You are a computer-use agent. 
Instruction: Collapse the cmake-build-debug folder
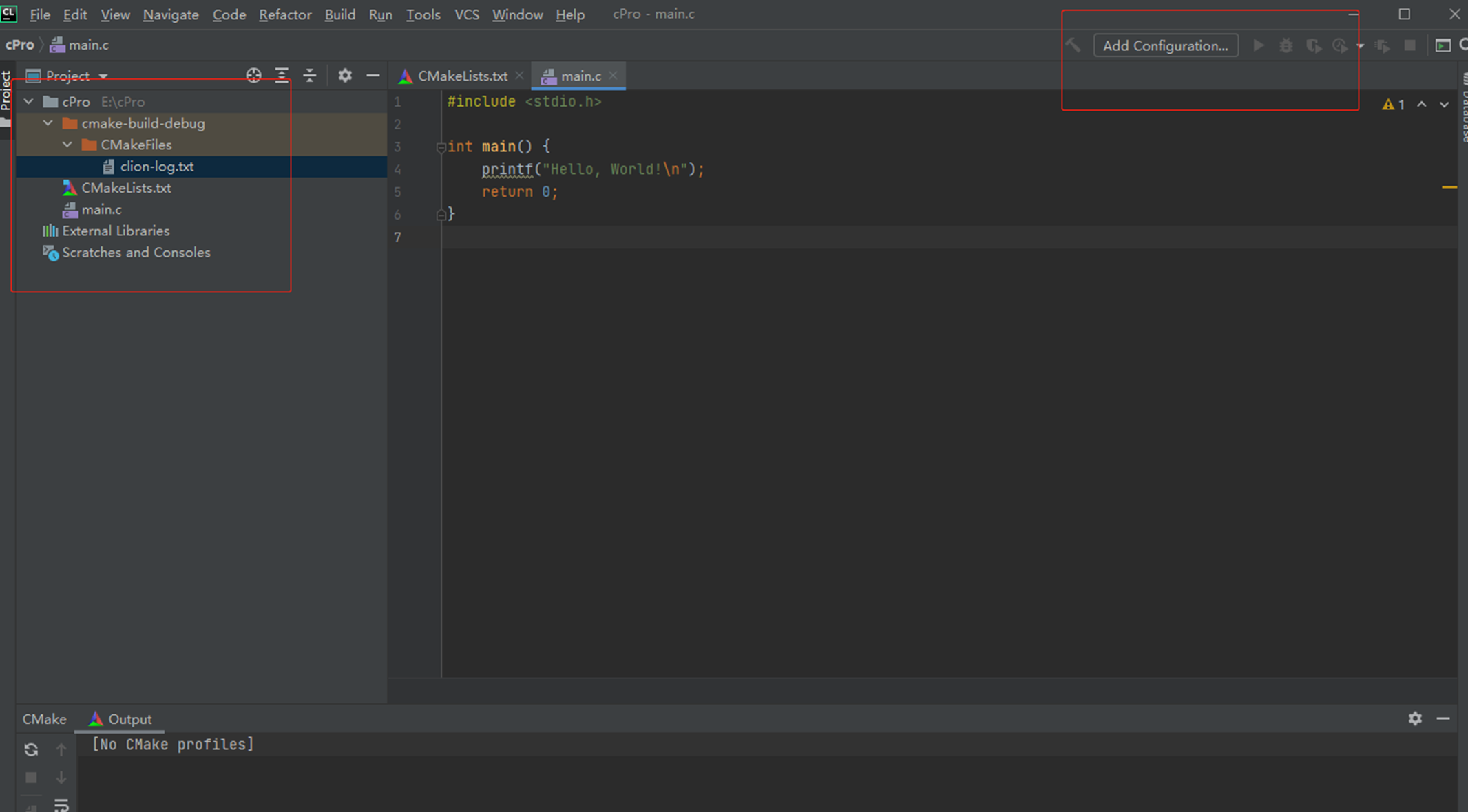coord(48,123)
